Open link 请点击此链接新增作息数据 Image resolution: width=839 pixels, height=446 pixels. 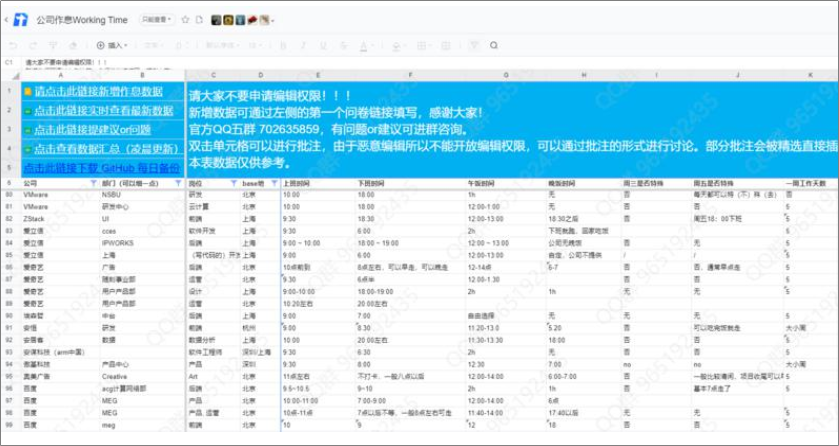pyautogui.click(x=98, y=91)
